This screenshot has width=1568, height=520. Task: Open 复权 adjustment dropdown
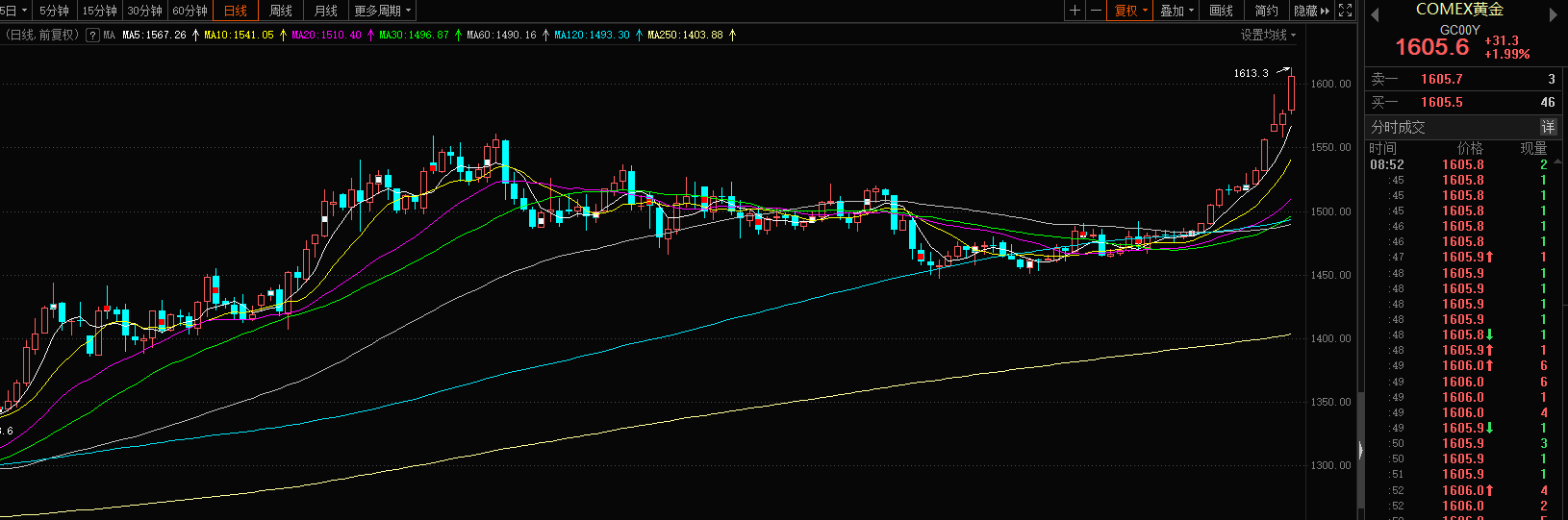point(1131,11)
